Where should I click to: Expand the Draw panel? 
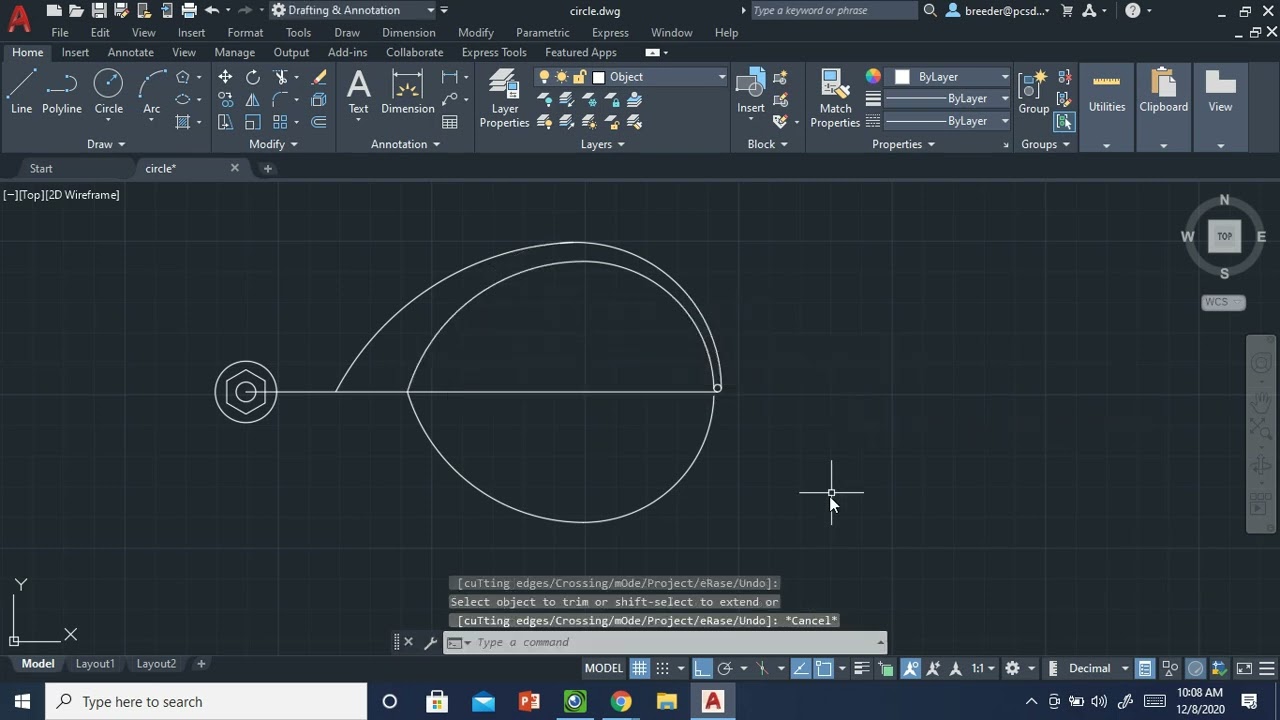click(x=106, y=144)
